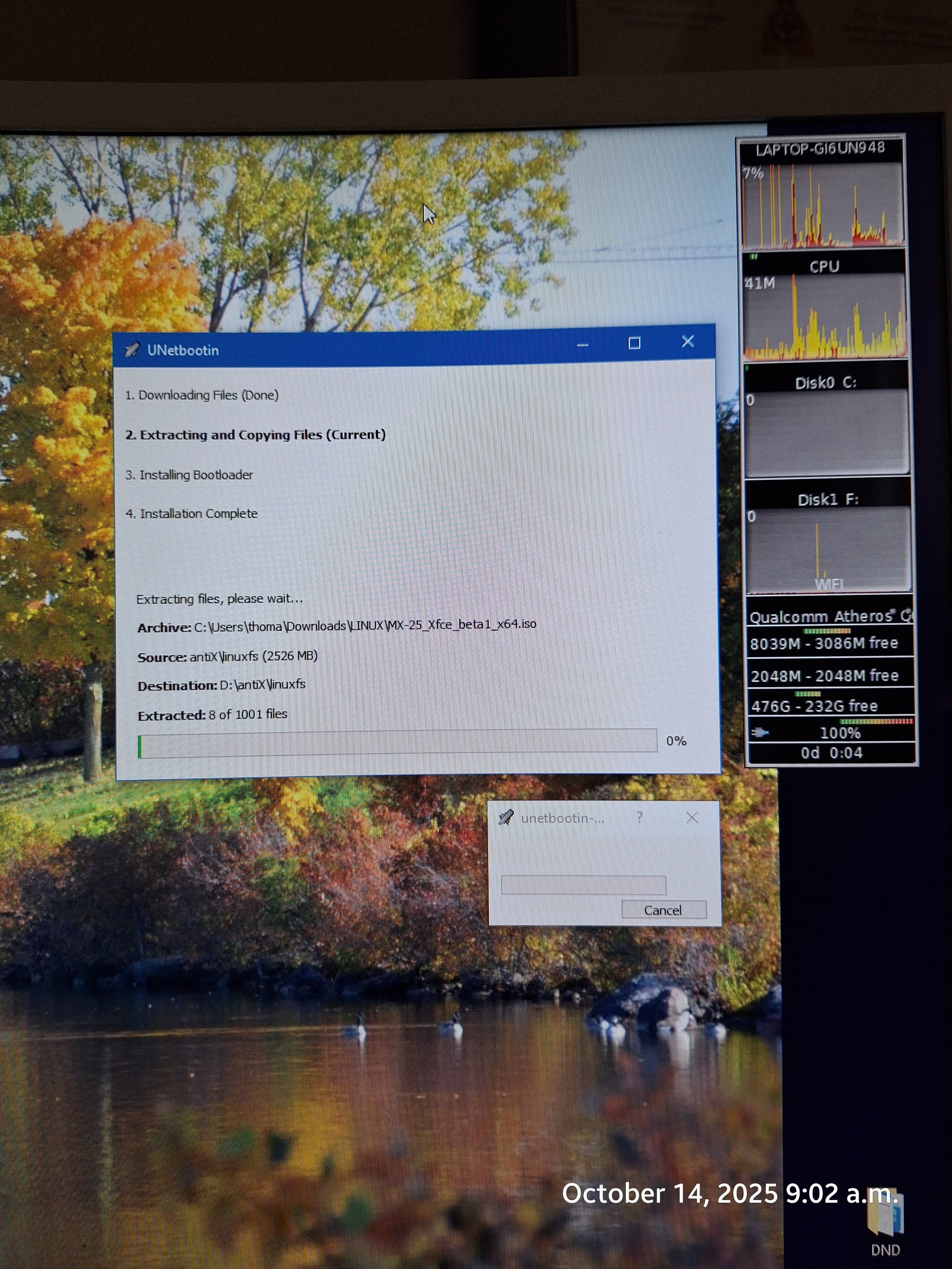Select step 2 Extracting and Copying Files
The height and width of the screenshot is (1269, 952).
pos(255,434)
